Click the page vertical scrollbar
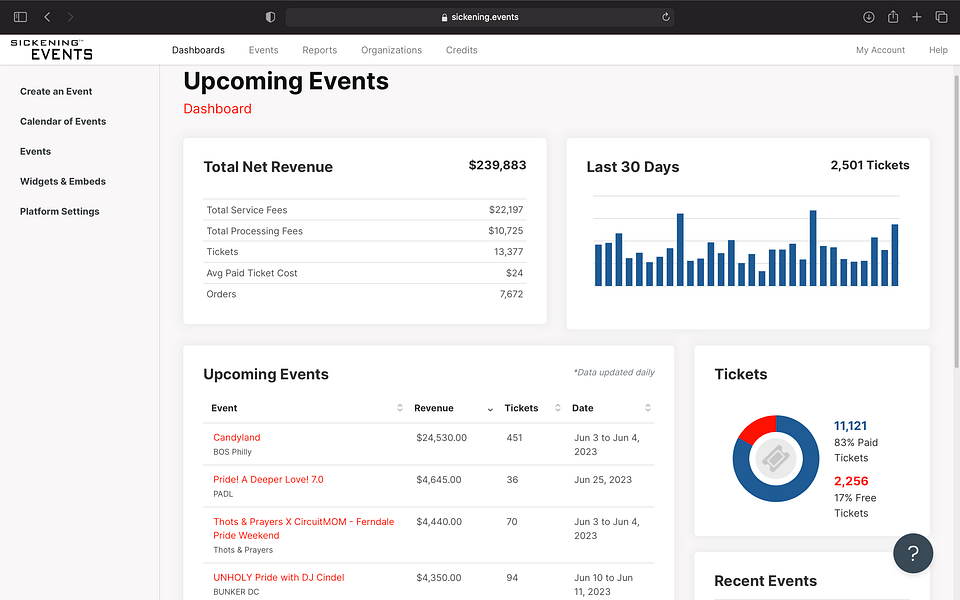960x600 pixels. click(956, 222)
